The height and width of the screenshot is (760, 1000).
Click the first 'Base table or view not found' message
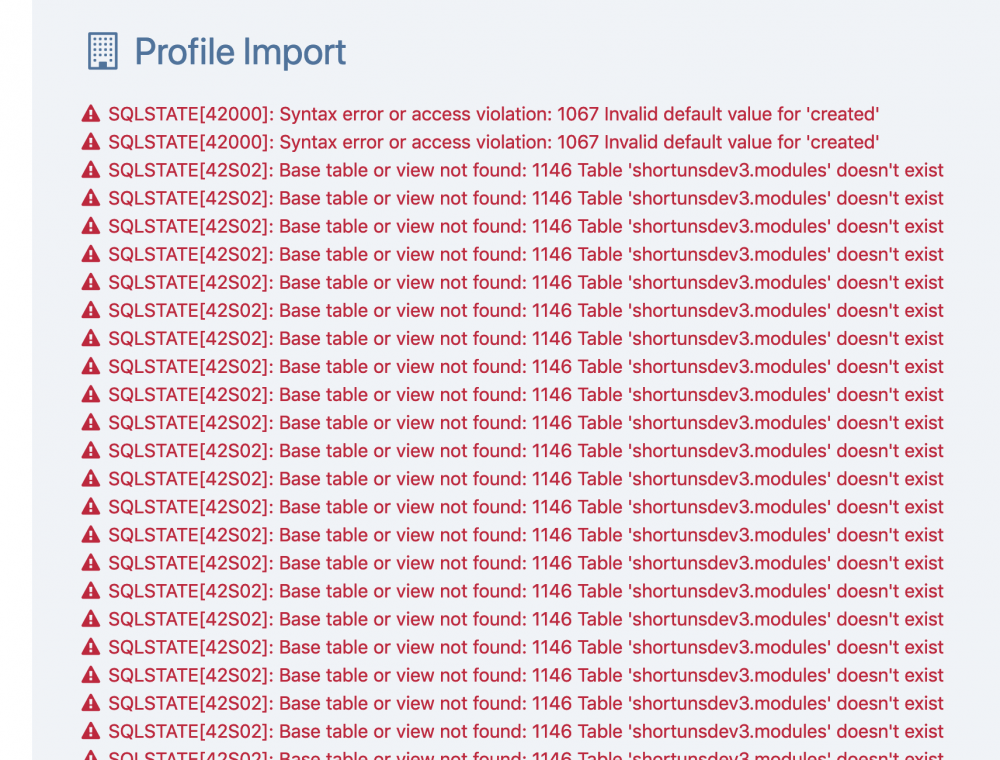[525, 170]
